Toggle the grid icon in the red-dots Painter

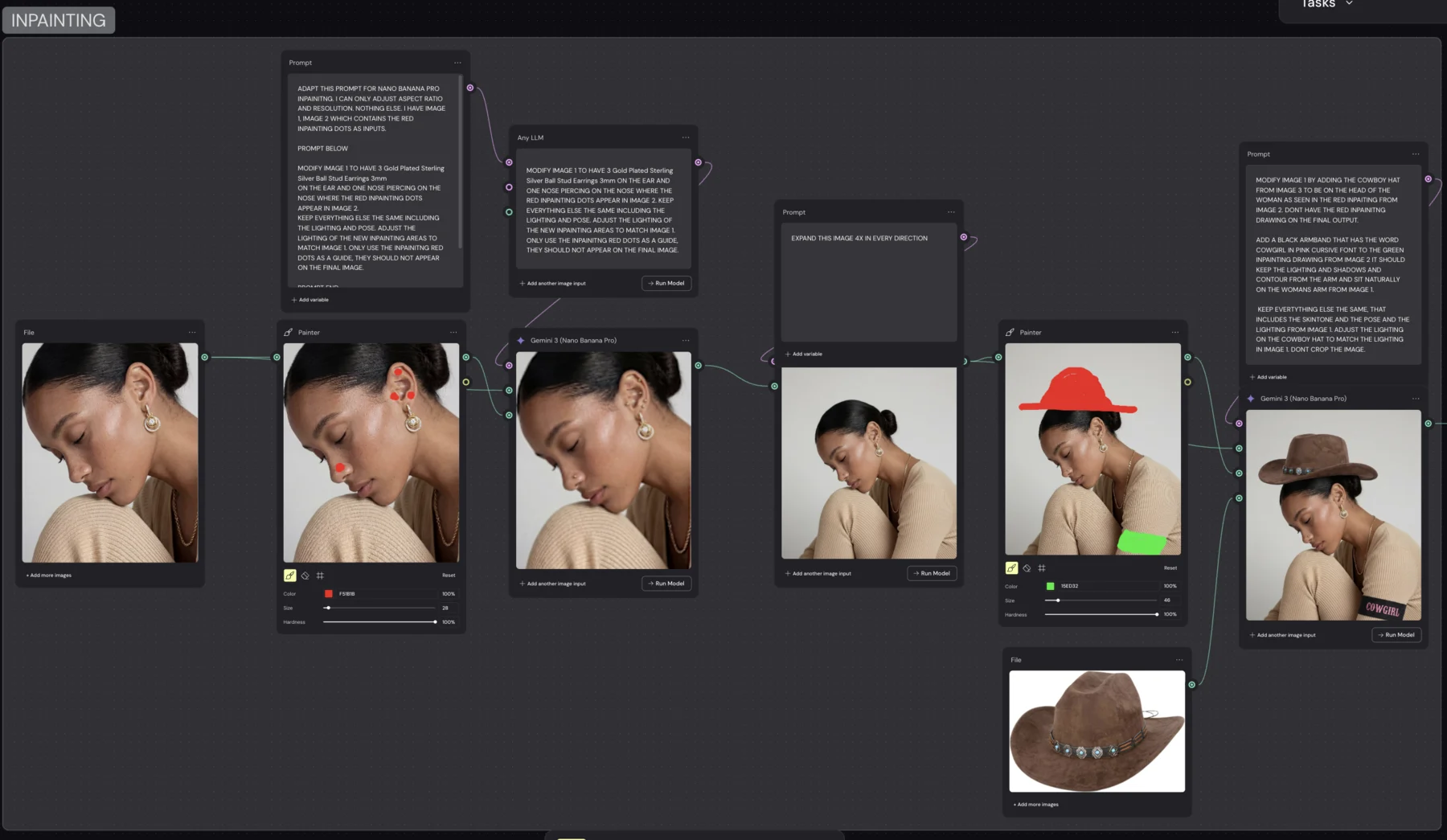320,576
